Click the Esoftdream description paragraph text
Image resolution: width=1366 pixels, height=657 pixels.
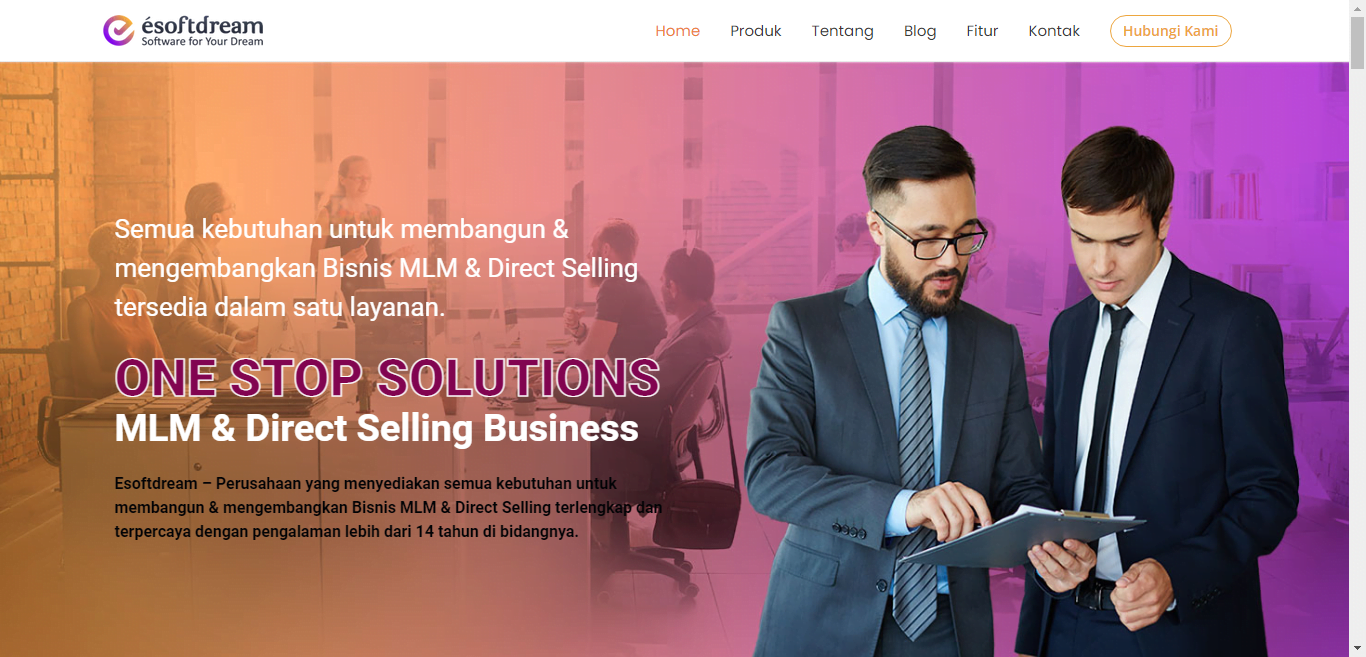coord(388,508)
